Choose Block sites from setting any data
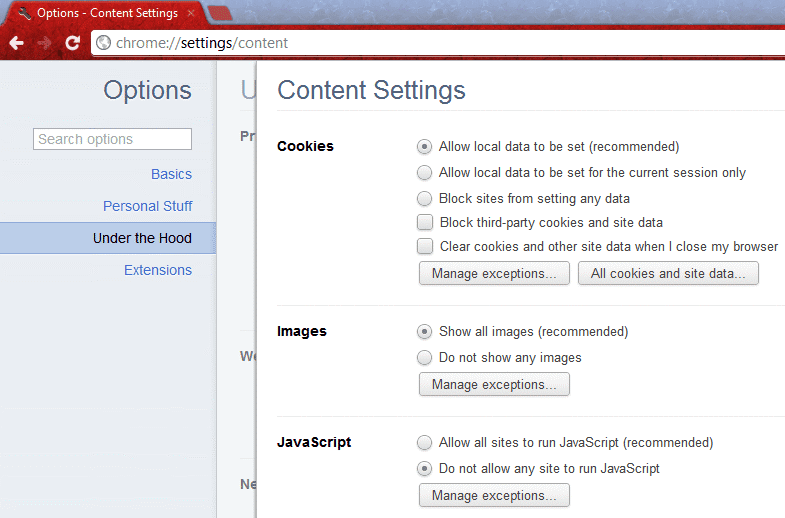This screenshot has height=518, width=785. click(424, 198)
